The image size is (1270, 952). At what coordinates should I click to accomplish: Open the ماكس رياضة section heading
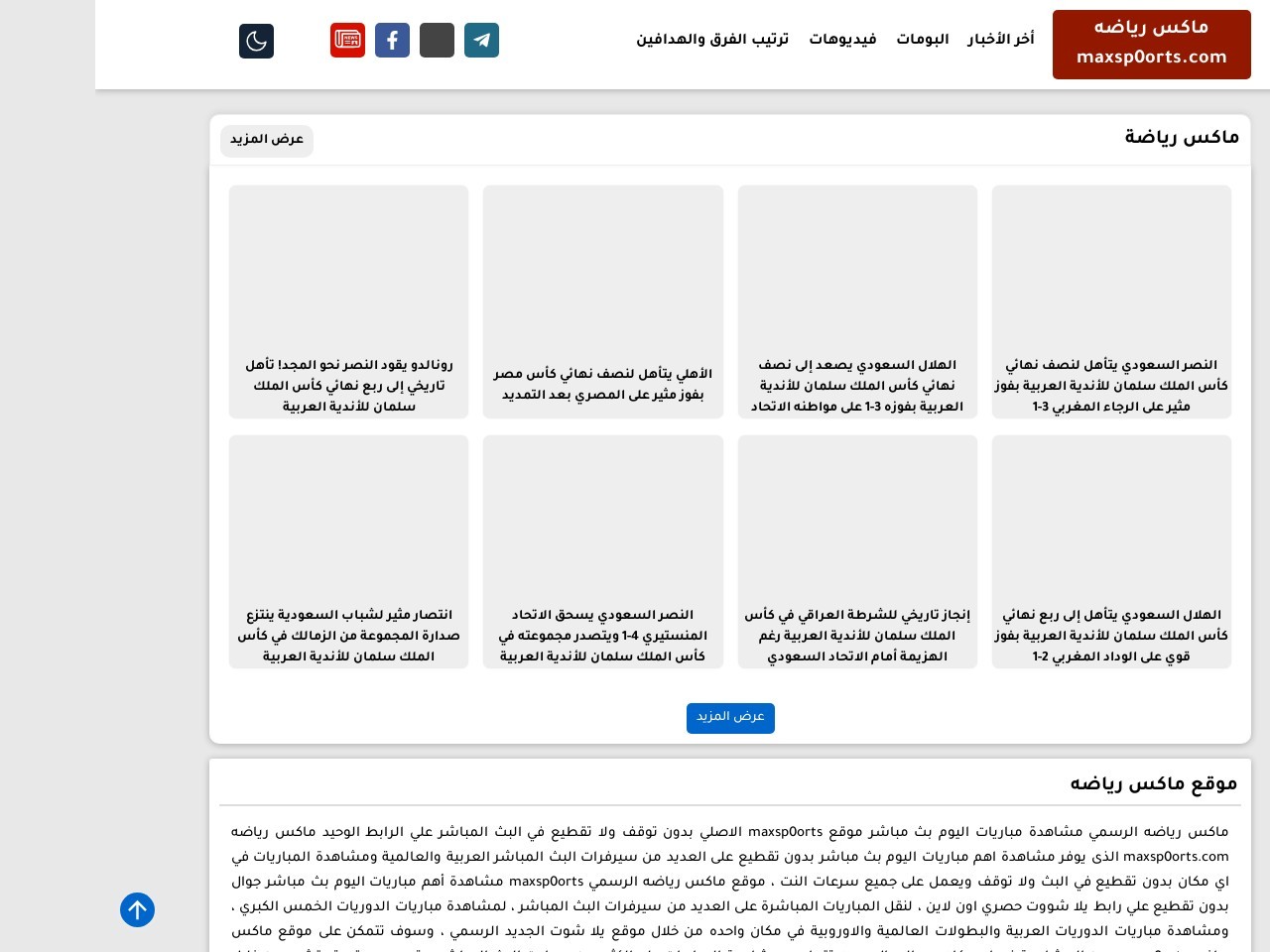click(1182, 138)
